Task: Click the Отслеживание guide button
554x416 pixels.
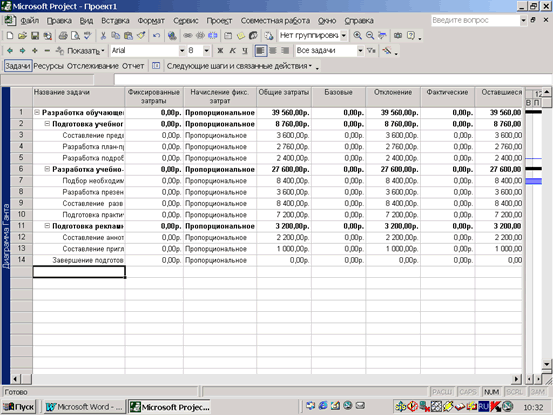Action: pos(93,66)
